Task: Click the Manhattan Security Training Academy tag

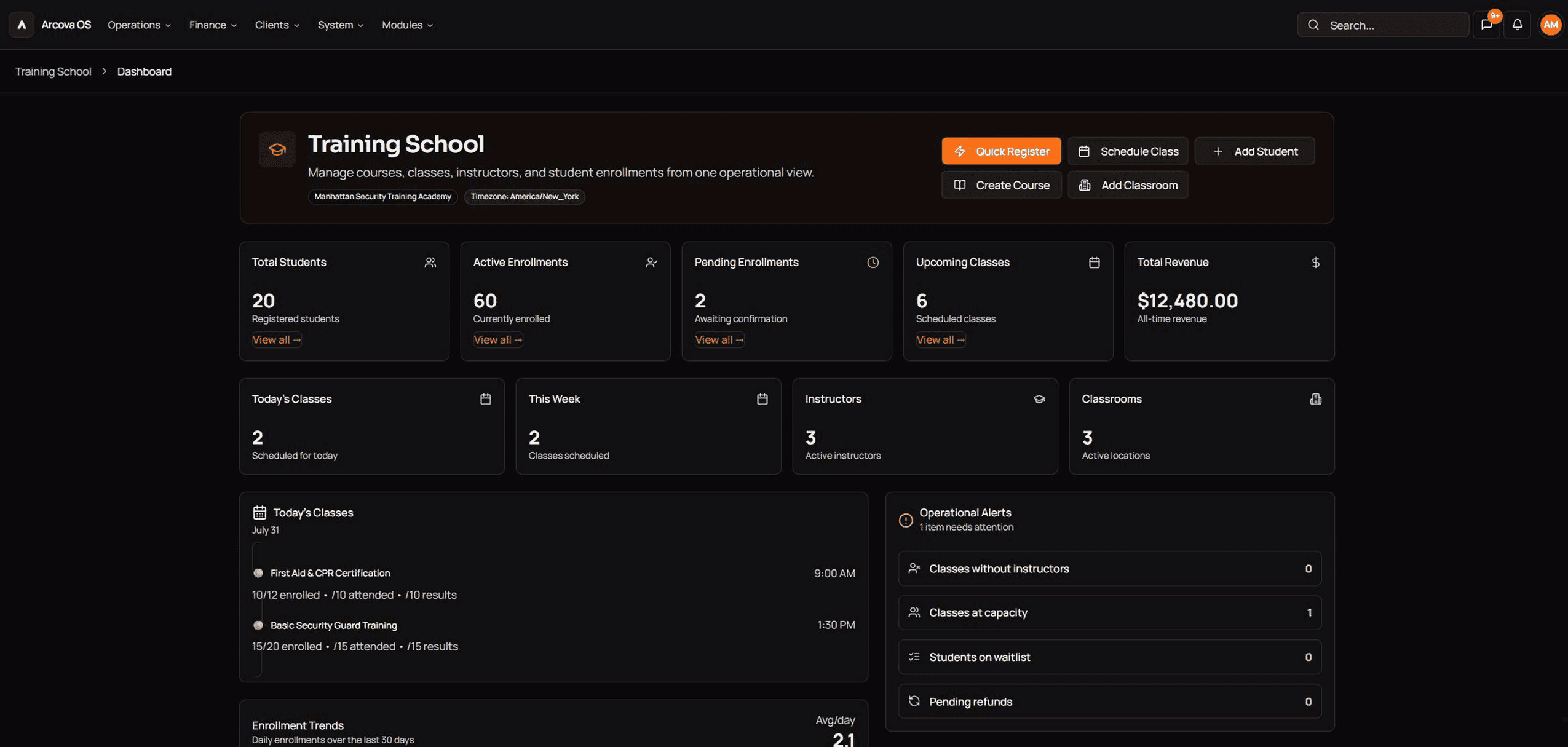Action: (382, 196)
